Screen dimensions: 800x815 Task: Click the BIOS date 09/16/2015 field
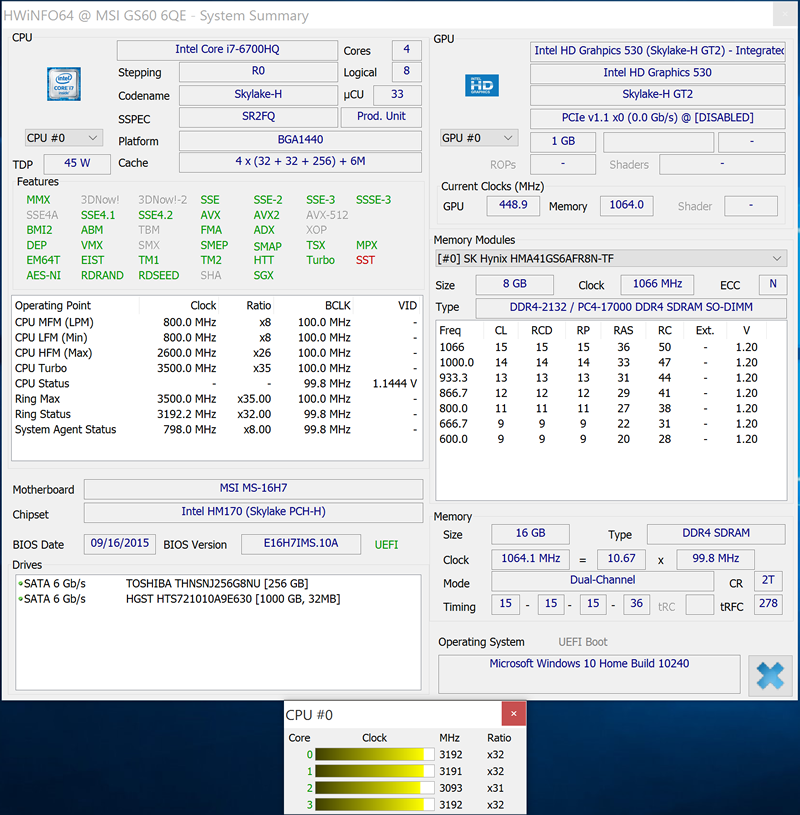point(120,544)
